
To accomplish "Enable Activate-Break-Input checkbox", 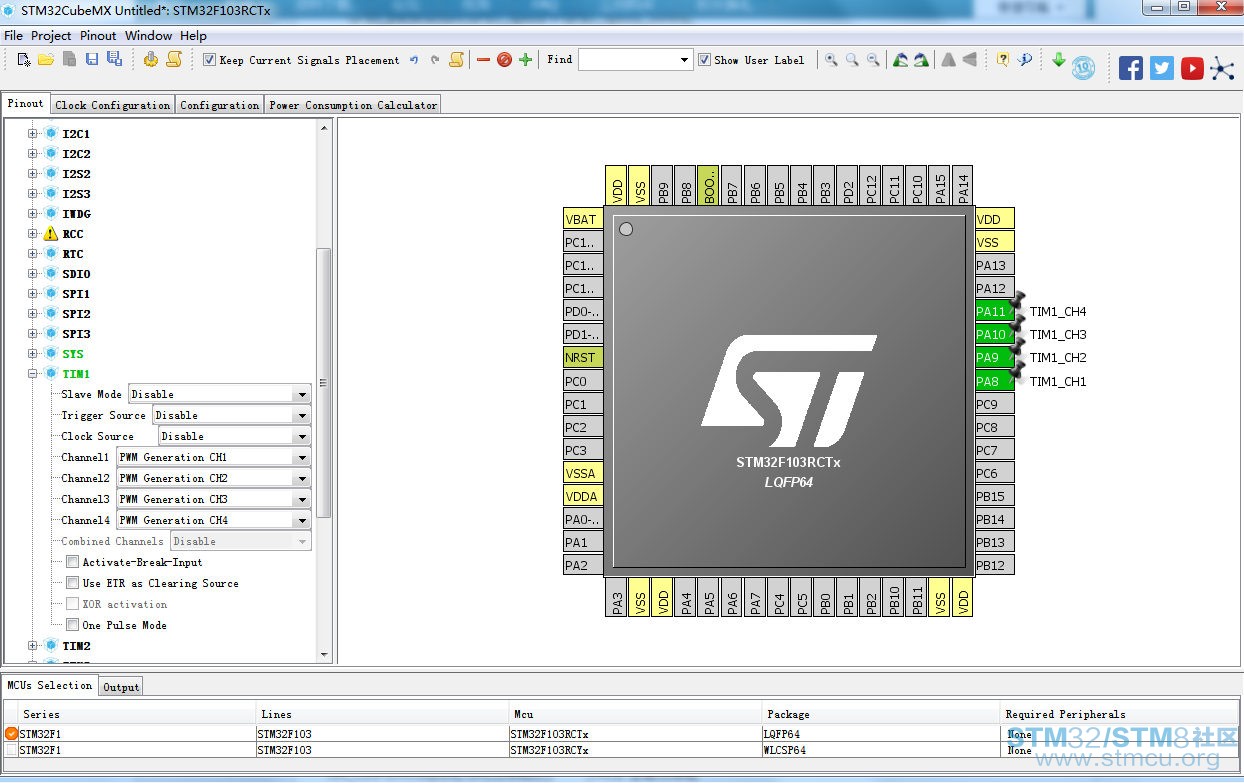I will [x=72, y=562].
